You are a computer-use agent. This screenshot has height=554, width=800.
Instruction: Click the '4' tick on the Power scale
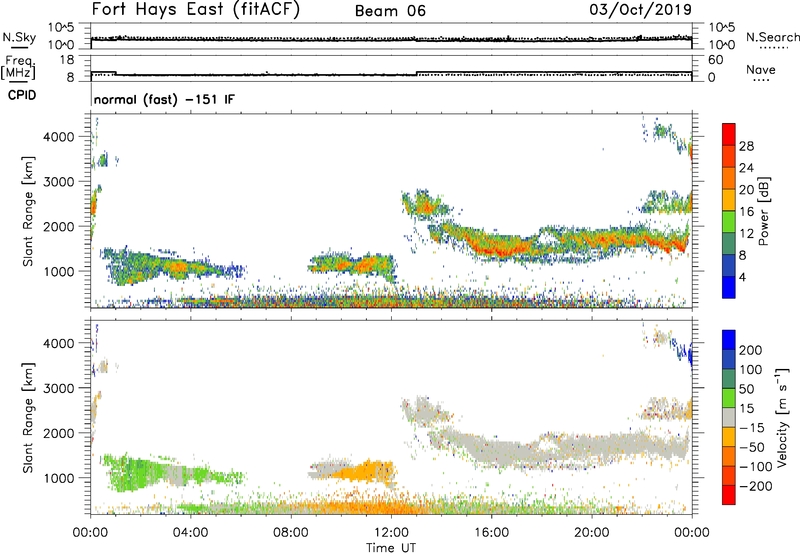tap(742, 277)
